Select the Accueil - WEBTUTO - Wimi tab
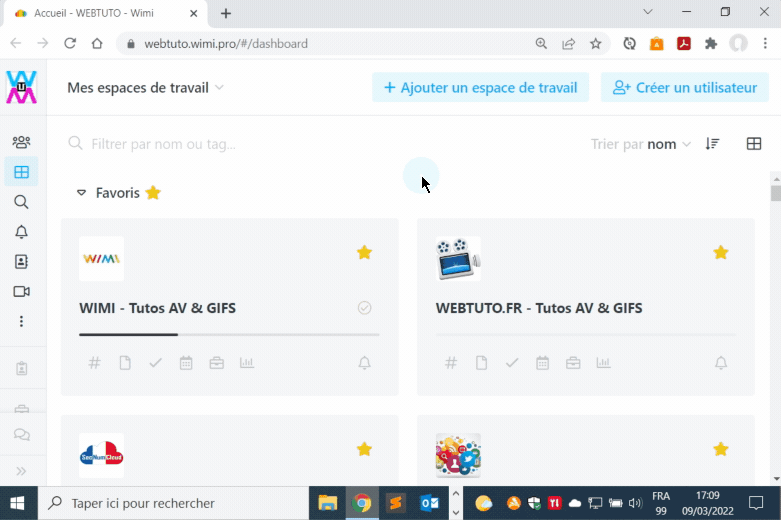Screen dimensions: 781x520 click(106, 13)
